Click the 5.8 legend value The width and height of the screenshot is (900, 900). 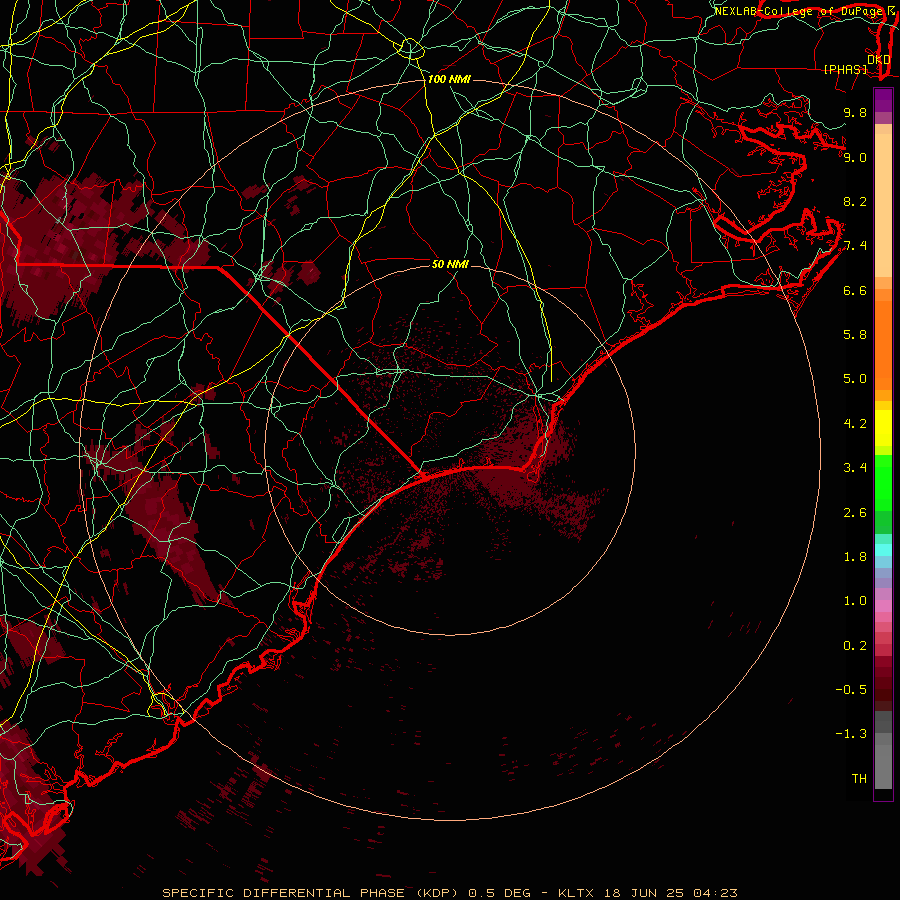[855, 335]
